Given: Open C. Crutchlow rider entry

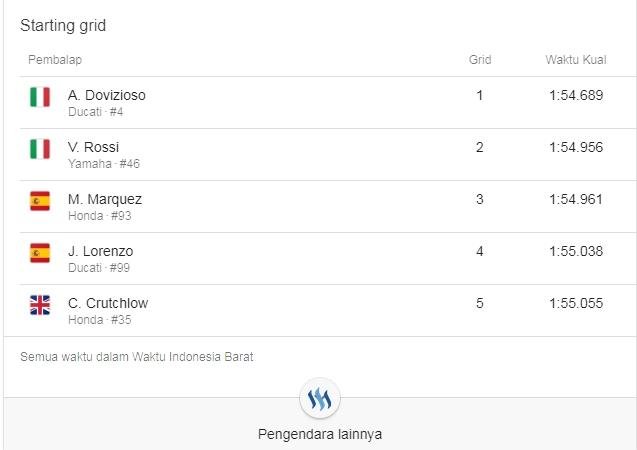Looking at the screenshot, I should (x=107, y=303).
